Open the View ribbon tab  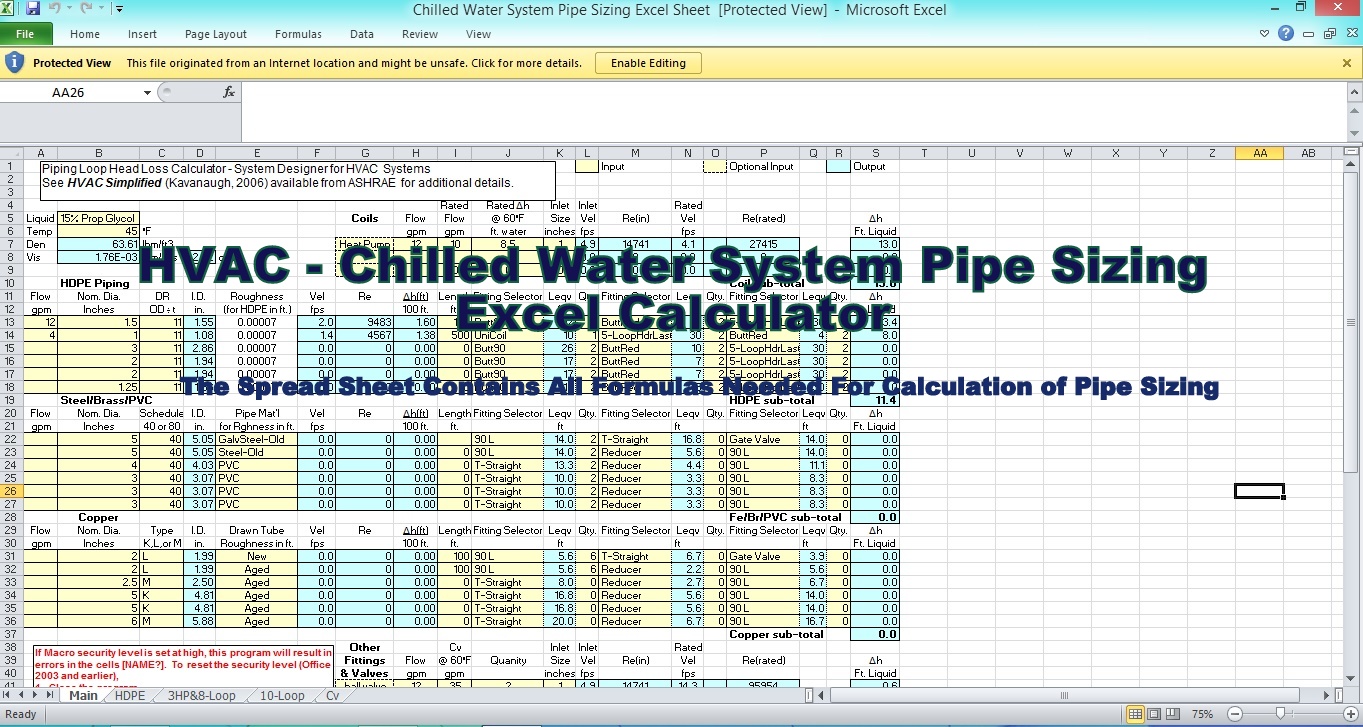[x=479, y=34]
